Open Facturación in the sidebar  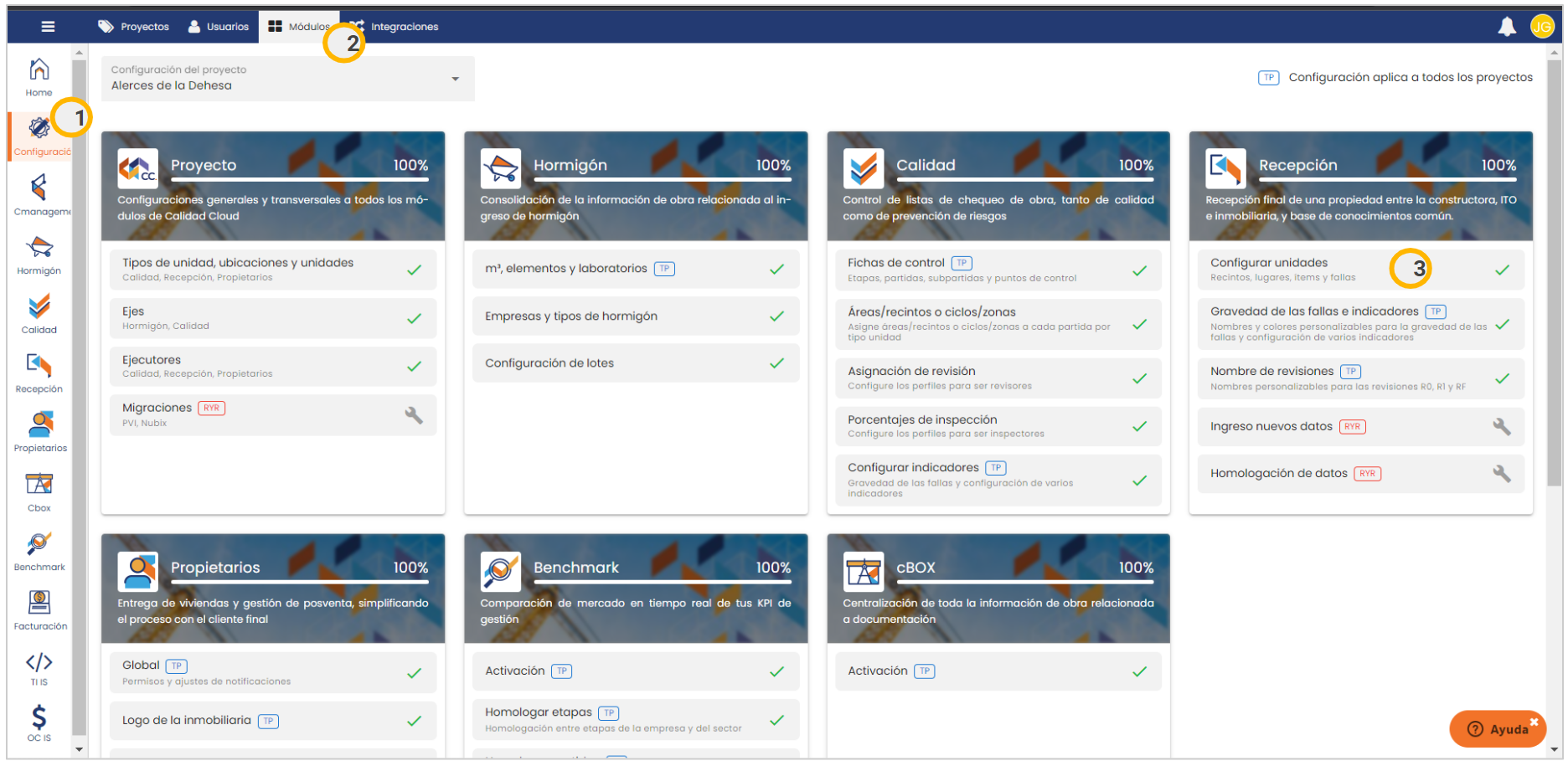[x=39, y=610]
